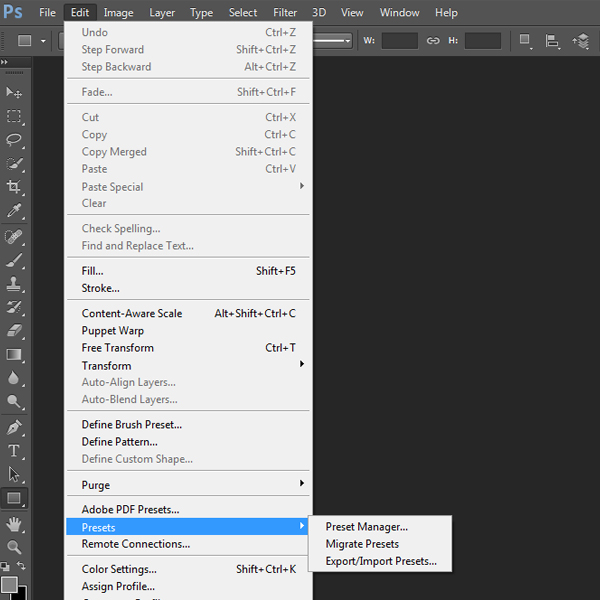600x600 pixels.
Task: Select the Zoom tool
Action: click(14, 548)
